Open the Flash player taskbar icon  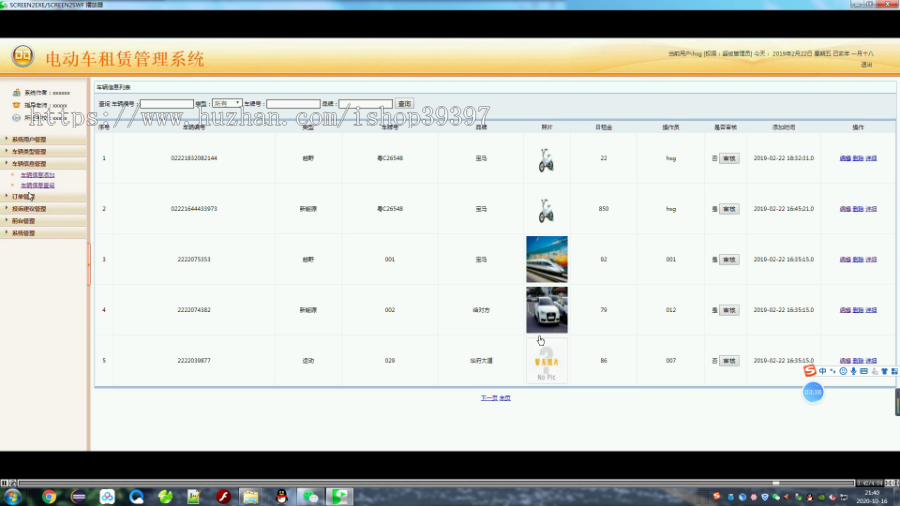(223, 497)
